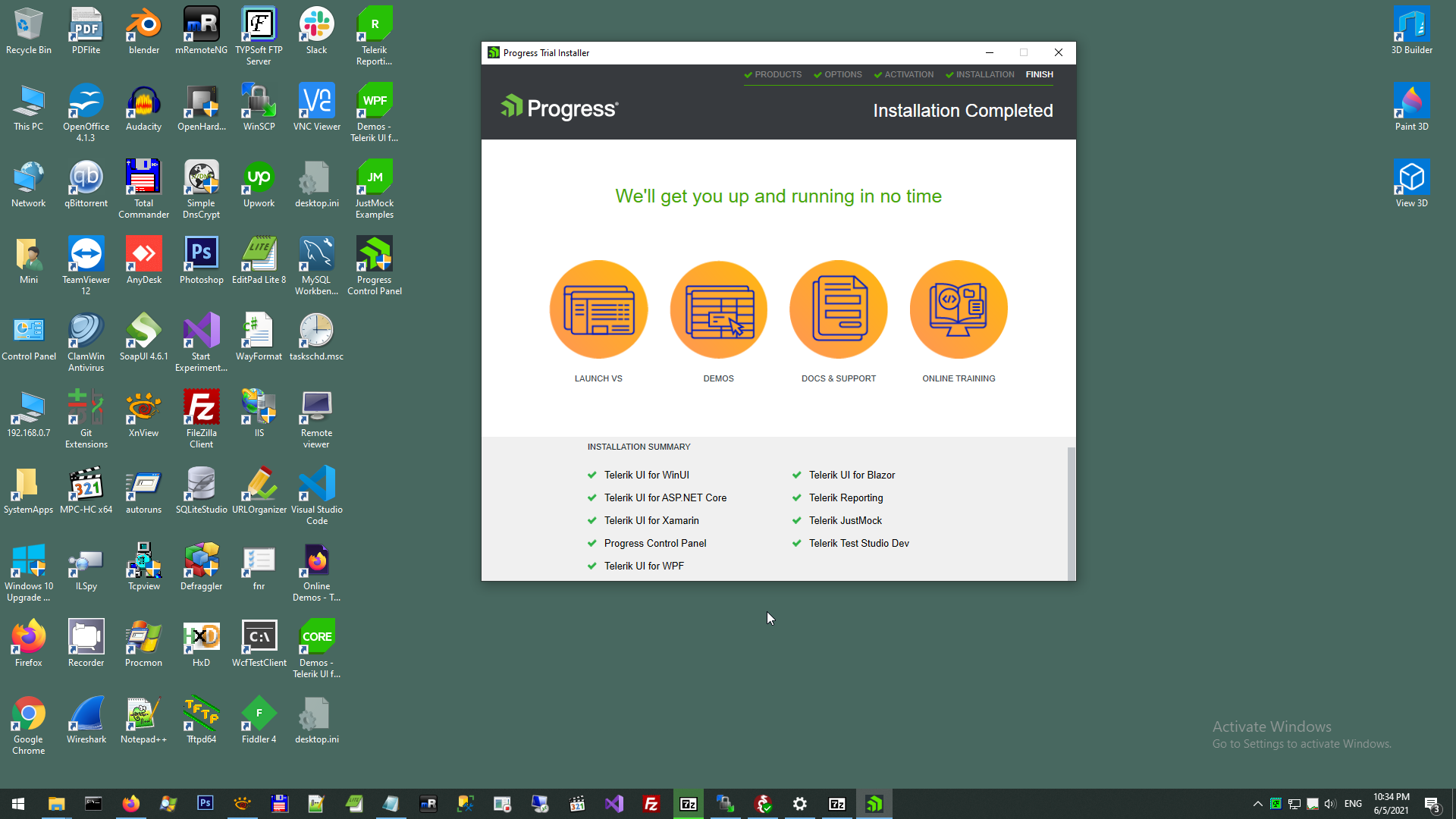
Task: Click the Online Training circle icon
Action: coord(959,309)
